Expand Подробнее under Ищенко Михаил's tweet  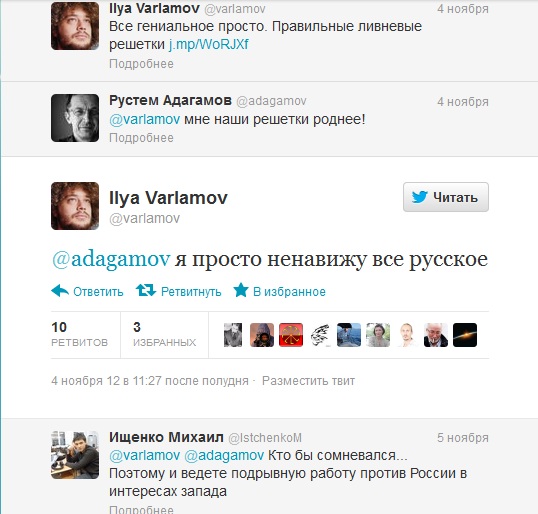point(141,509)
